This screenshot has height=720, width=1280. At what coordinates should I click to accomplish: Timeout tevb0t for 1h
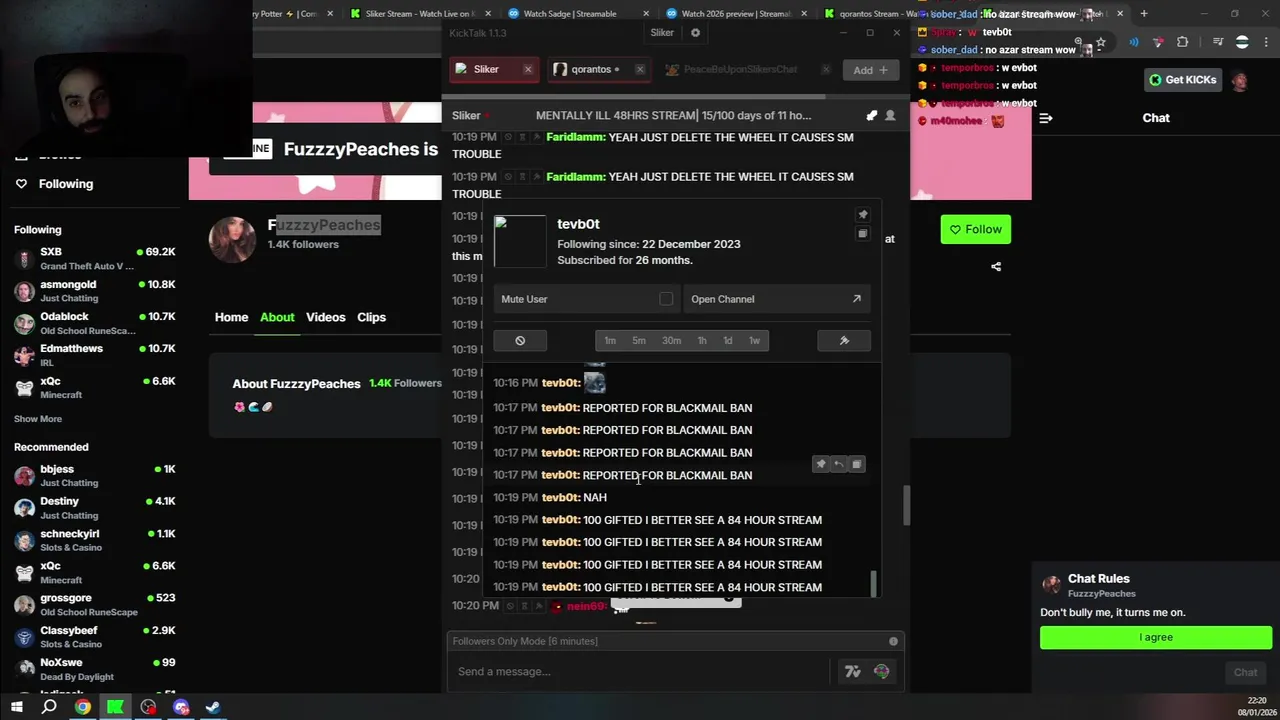click(702, 340)
